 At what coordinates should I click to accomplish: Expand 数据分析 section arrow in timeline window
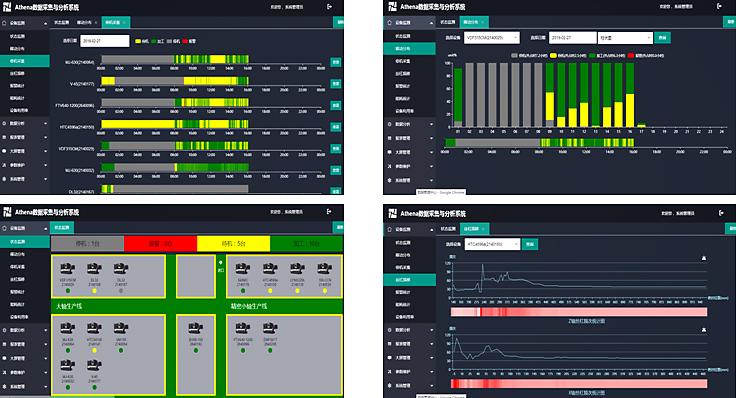click(46, 123)
